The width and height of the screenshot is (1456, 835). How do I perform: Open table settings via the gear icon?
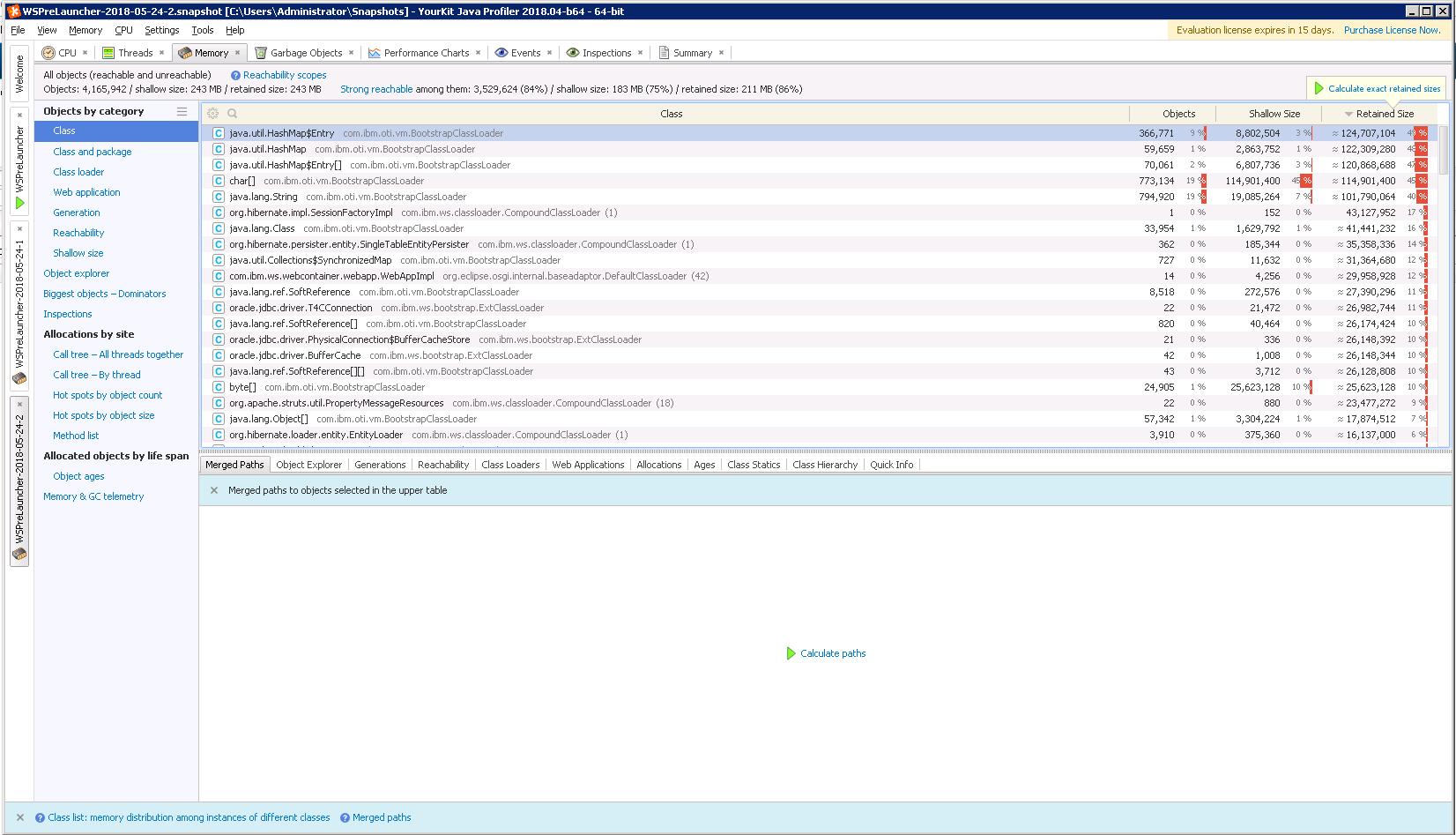pyautogui.click(x=212, y=113)
